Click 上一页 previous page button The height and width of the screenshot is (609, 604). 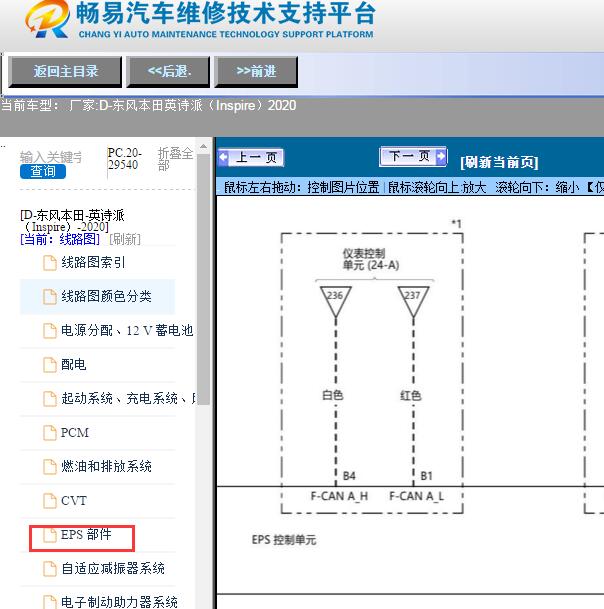(251, 157)
